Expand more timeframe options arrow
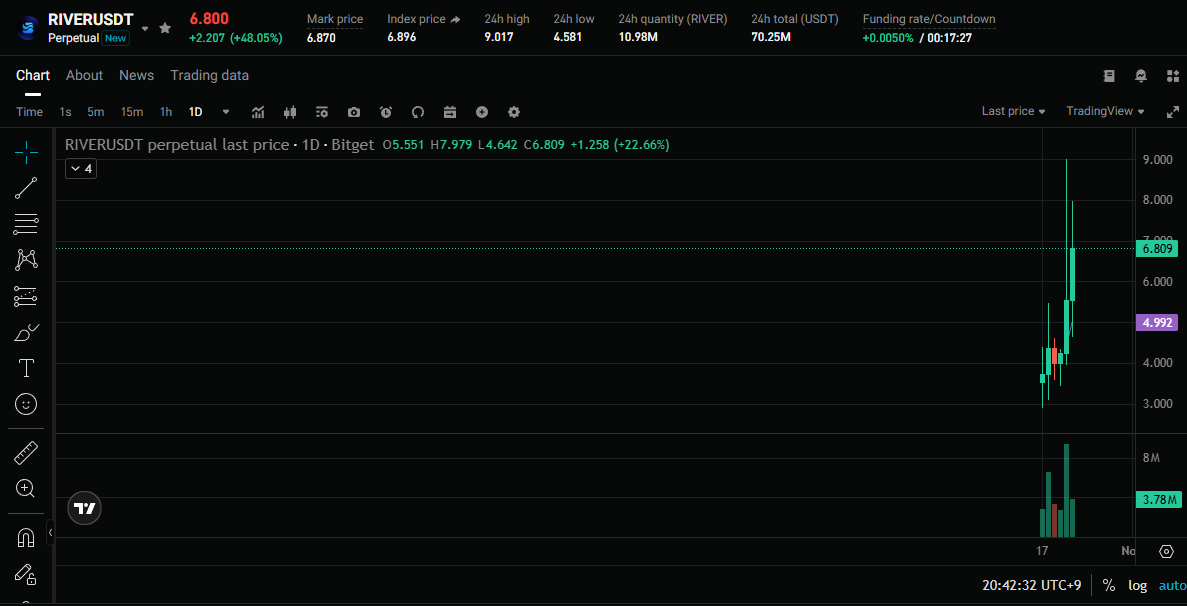Screen dimensions: 1187x606 [x=226, y=112]
